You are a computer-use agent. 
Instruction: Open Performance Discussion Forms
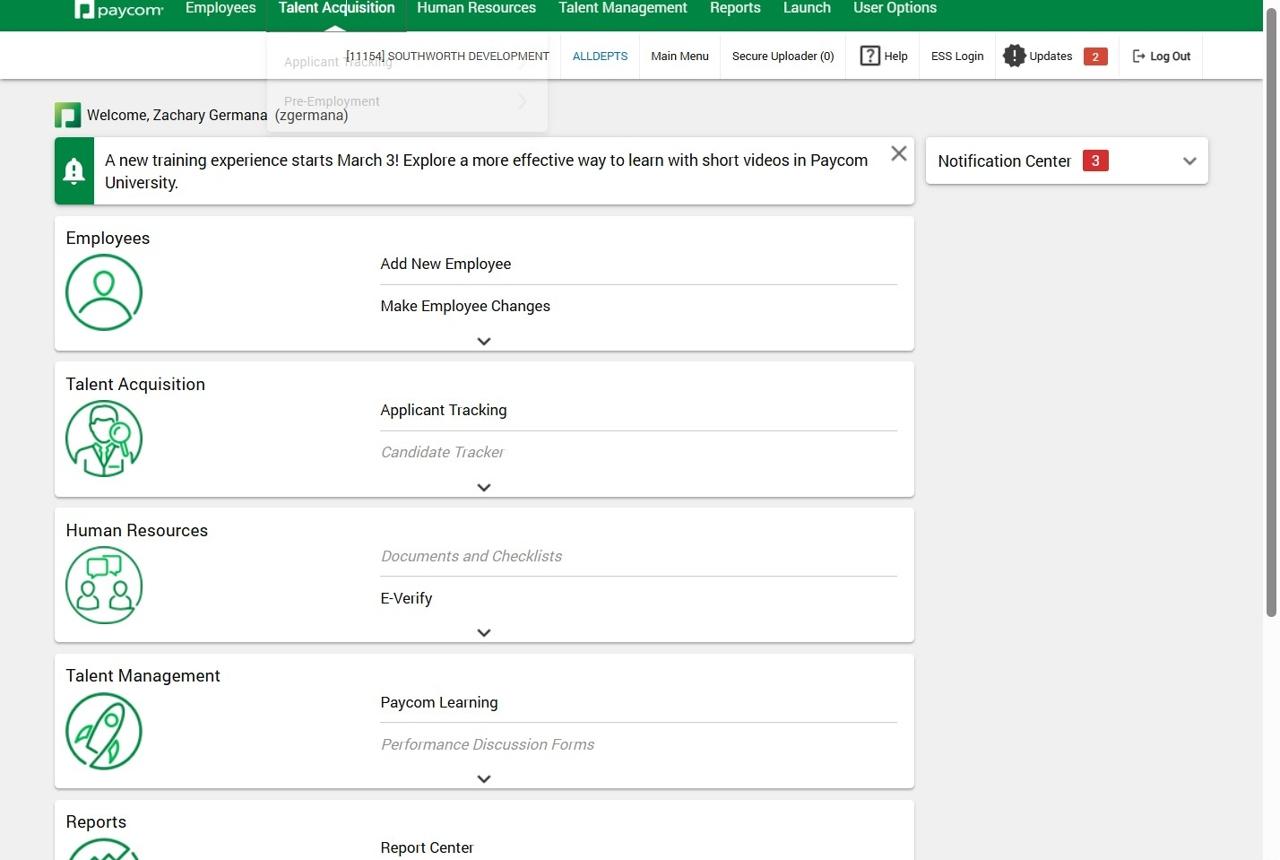click(487, 744)
